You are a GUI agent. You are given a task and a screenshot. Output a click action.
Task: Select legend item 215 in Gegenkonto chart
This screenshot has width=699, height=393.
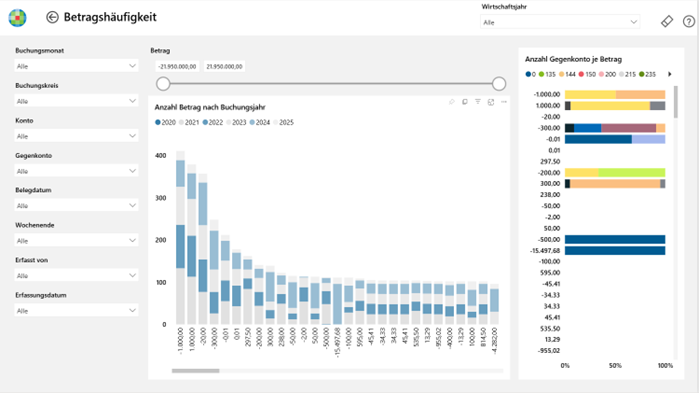pos(627,74)
